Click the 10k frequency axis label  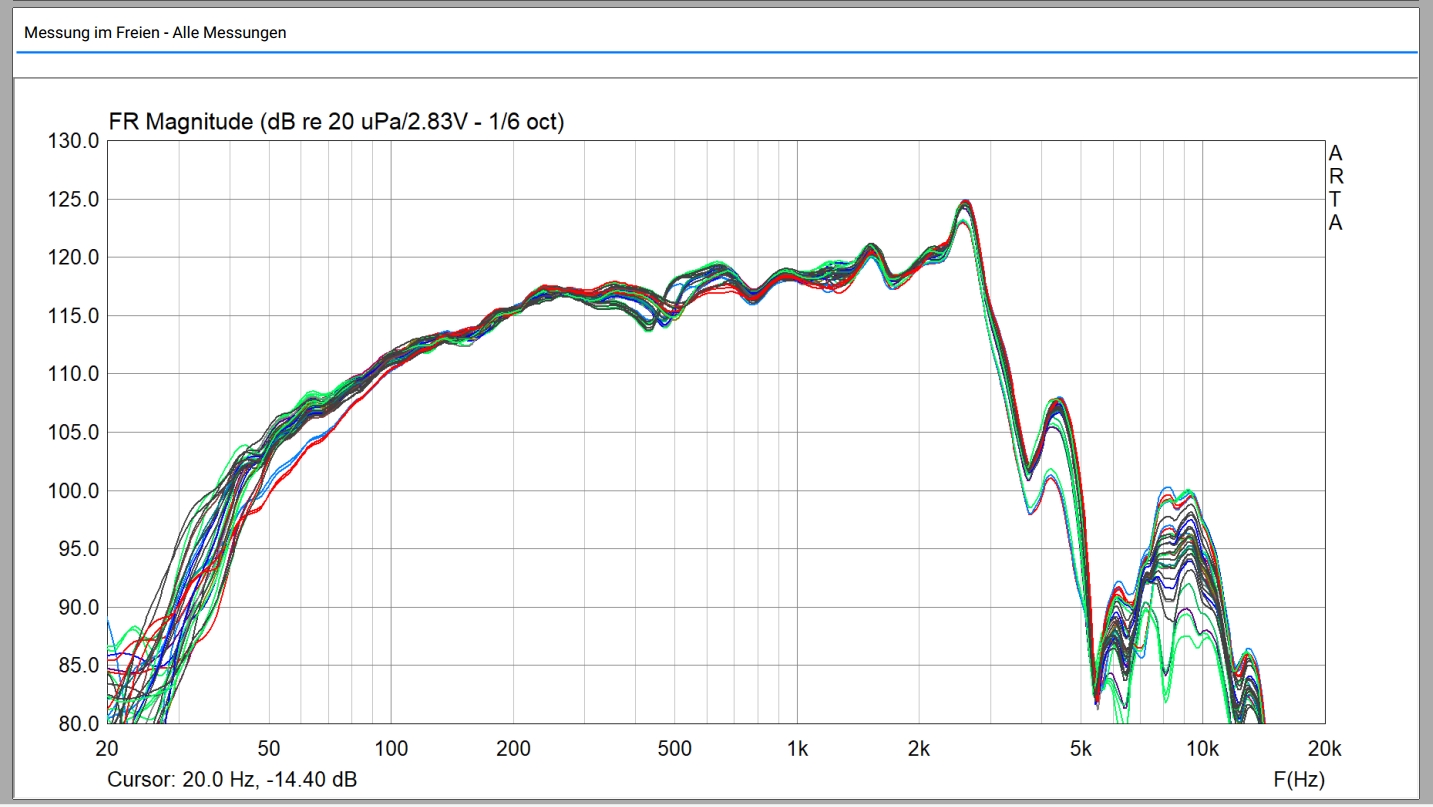[x=1203, y=749]
